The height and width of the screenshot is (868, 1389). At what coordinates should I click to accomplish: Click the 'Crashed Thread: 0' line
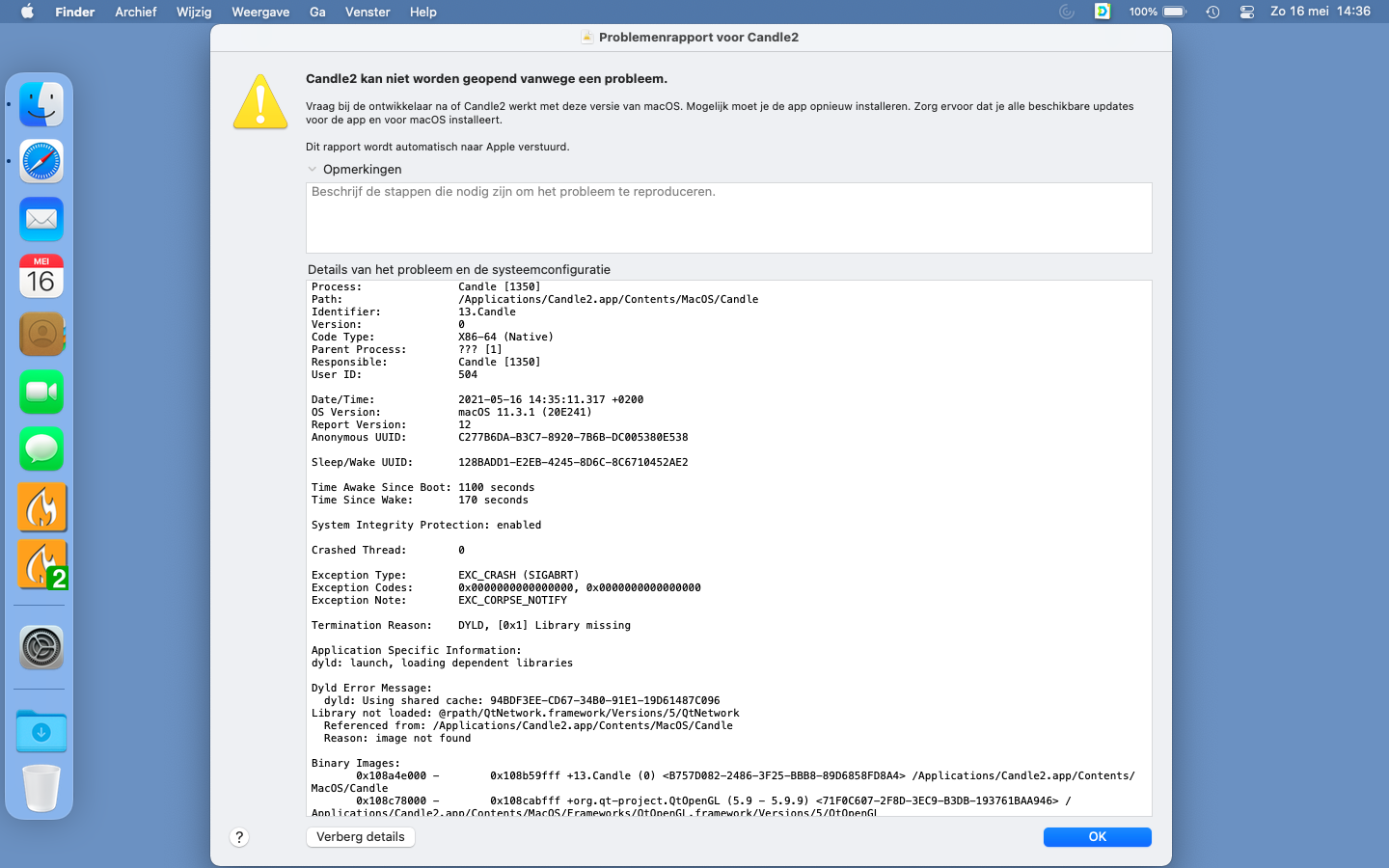388,550
